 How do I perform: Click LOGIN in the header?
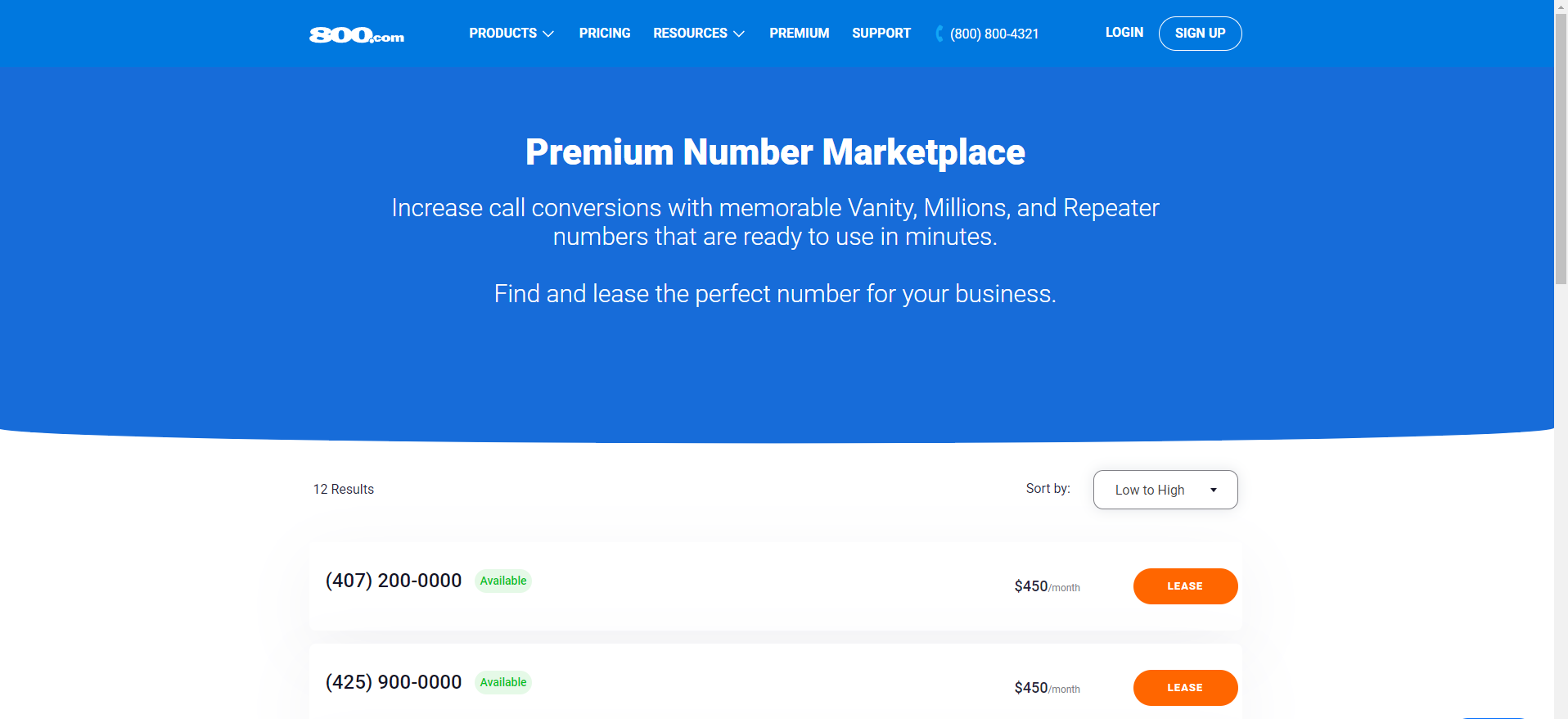click(1124, 33)
